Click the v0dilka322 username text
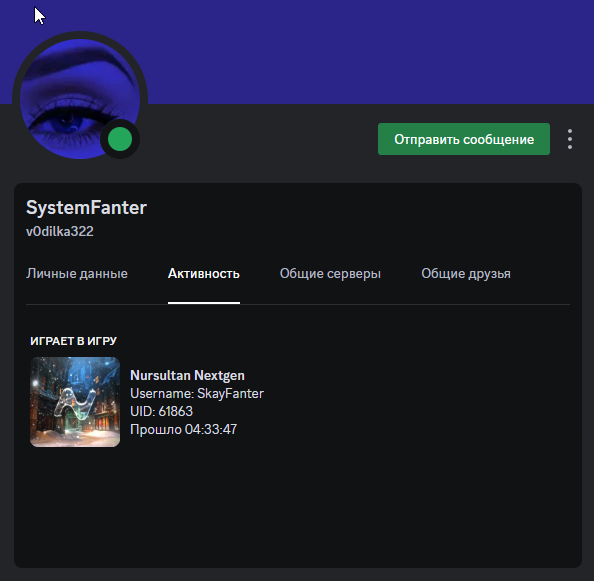This screenshot has height=581, width=594. pos(60,231)
